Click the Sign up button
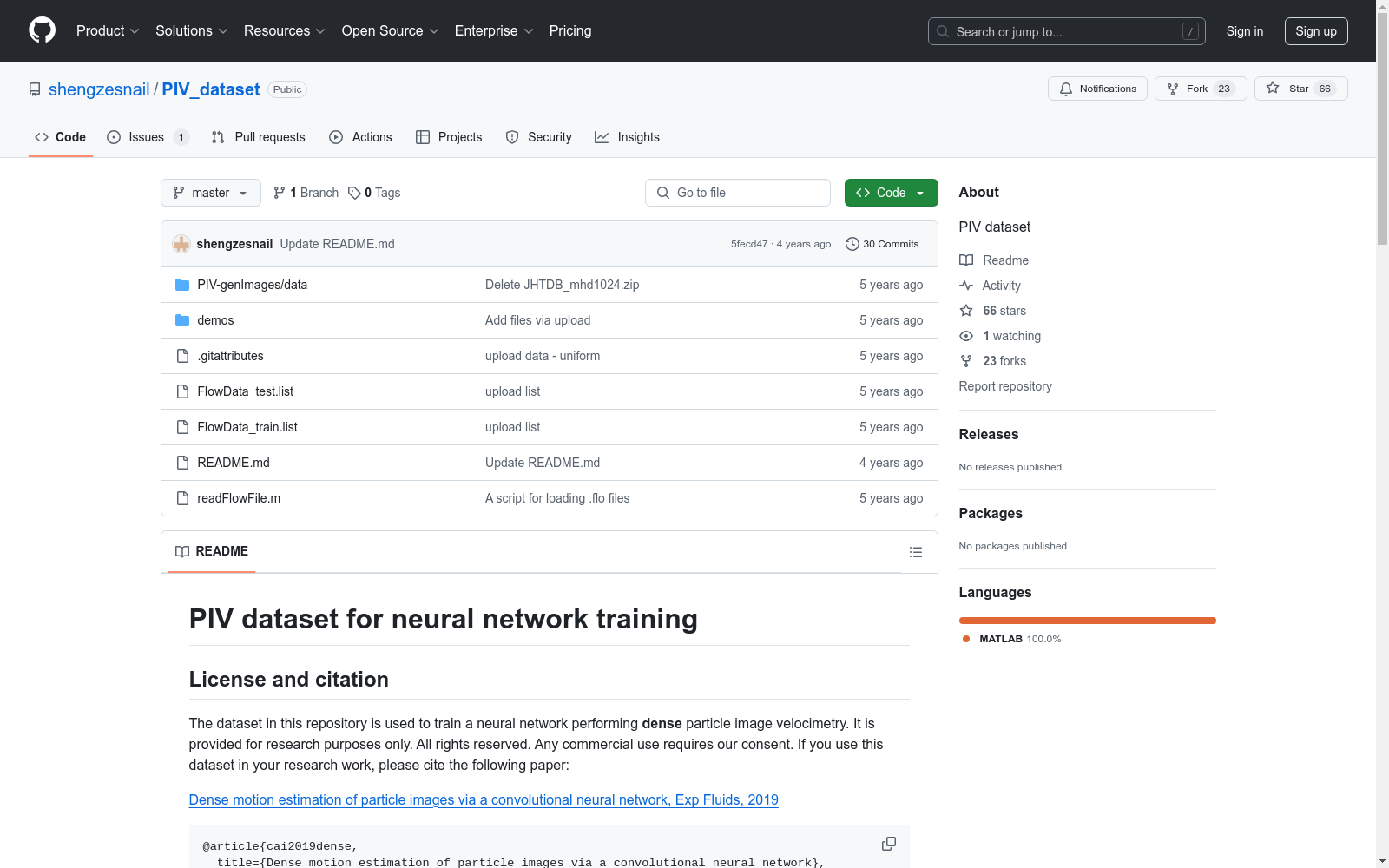This screenshot has width=1389, height=868. [1316, 31]
